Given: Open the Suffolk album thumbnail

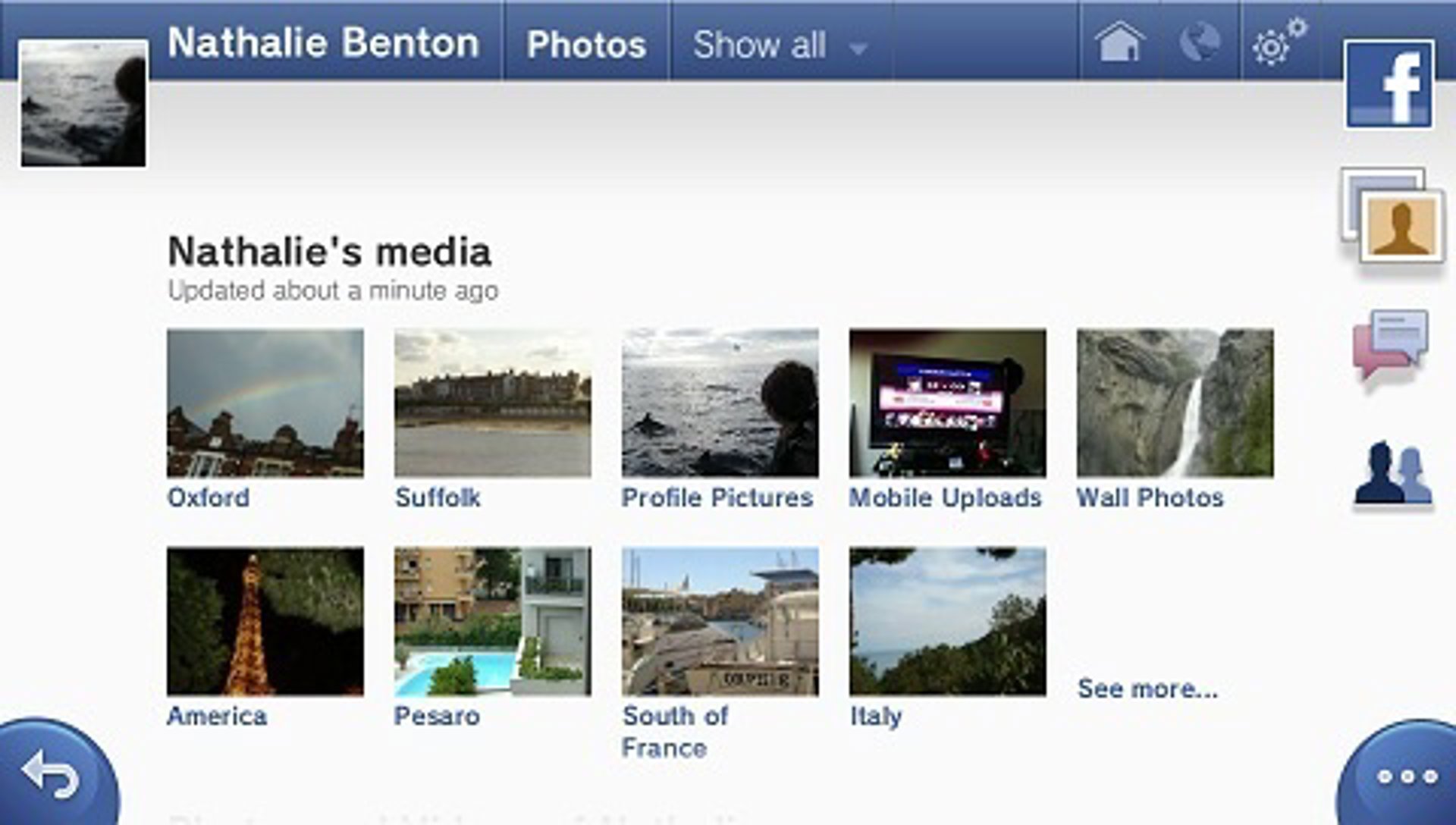Looking at the screenshot, I should 492,403.
